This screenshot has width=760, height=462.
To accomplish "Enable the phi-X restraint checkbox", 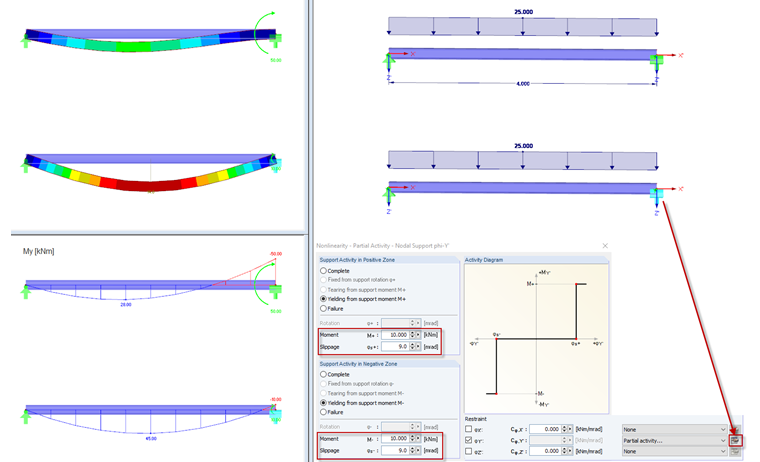I will (x=468, y=429).
